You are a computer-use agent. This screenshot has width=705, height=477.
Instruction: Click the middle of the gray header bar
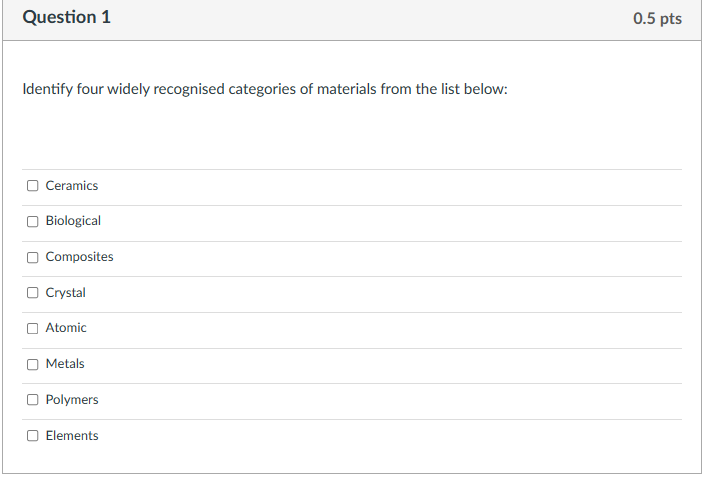click(x=352, y=19)
